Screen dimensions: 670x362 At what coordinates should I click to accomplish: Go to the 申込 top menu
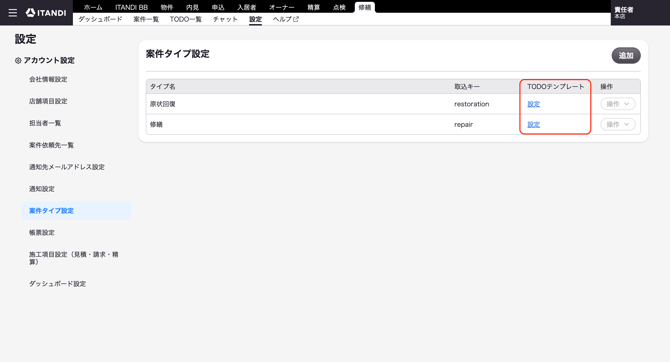coord(218,7)
